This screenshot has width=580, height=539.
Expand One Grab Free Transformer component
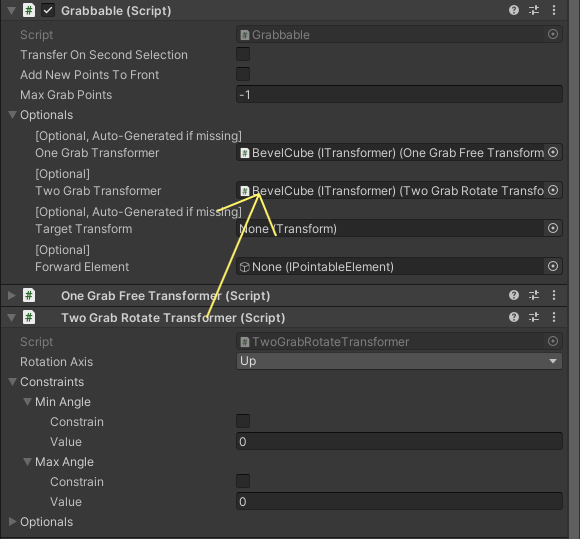click(x=11, y=295)
